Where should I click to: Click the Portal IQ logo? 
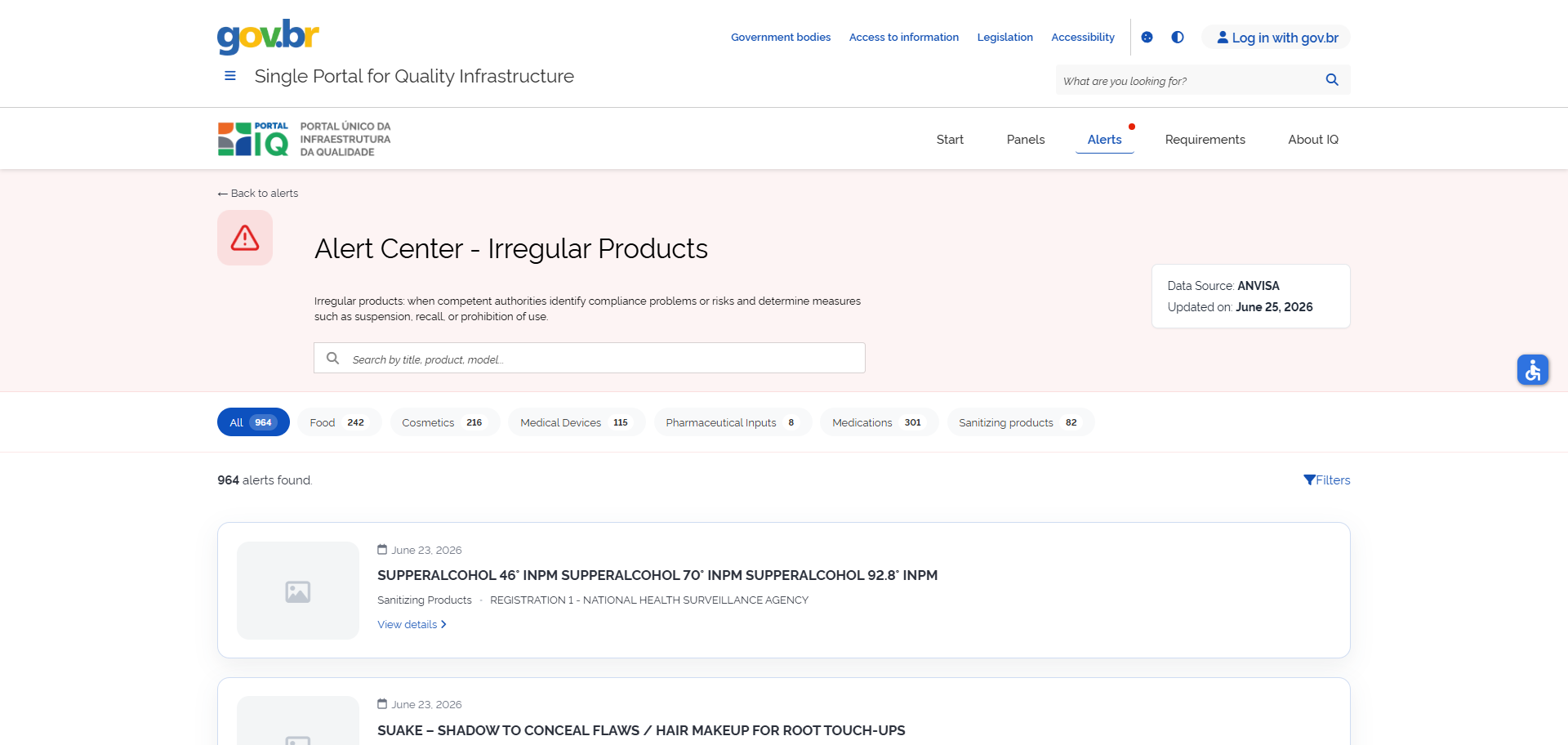tap(304, 139)
